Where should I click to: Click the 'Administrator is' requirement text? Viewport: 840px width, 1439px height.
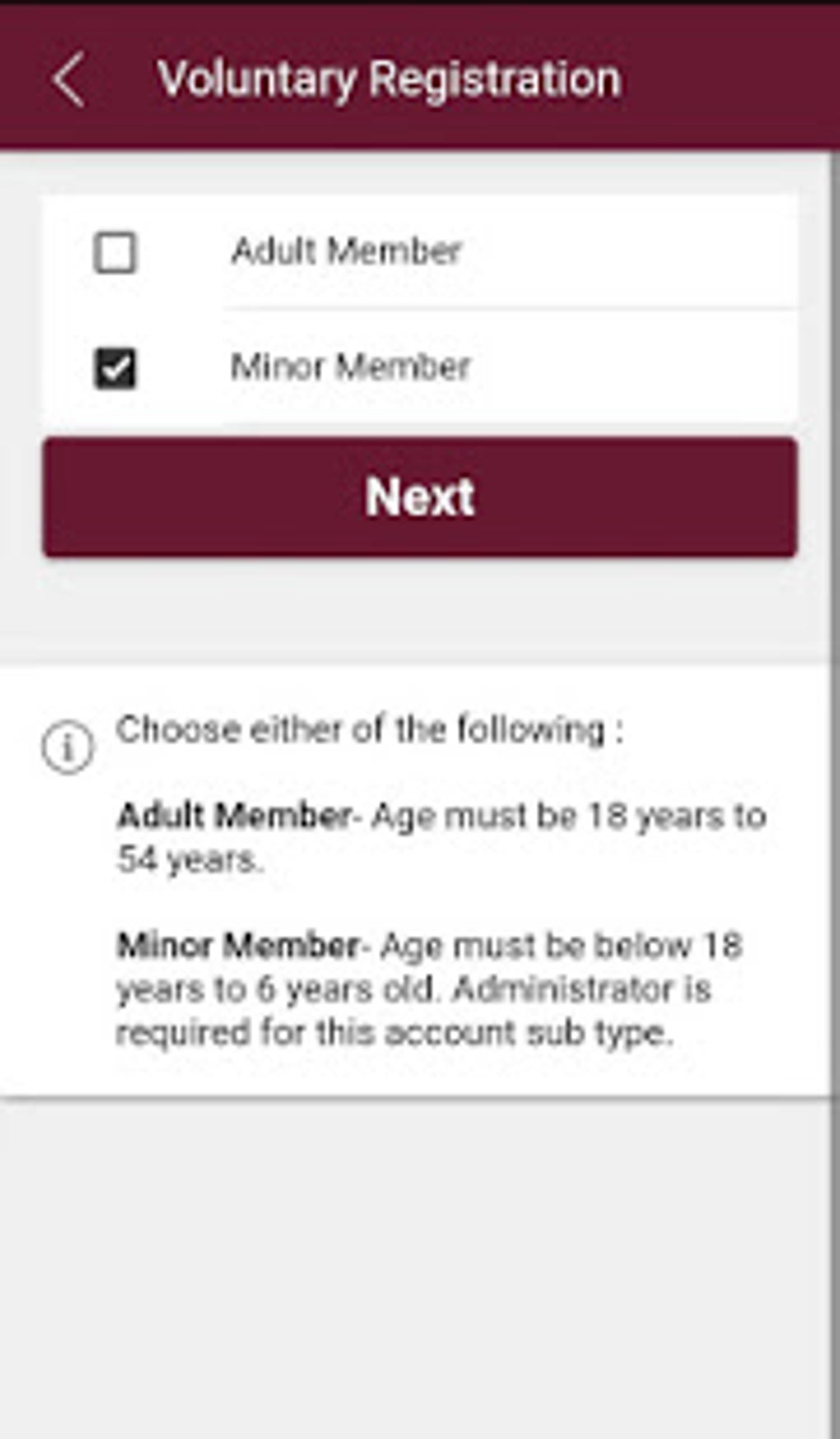click(x=581, y=988)
